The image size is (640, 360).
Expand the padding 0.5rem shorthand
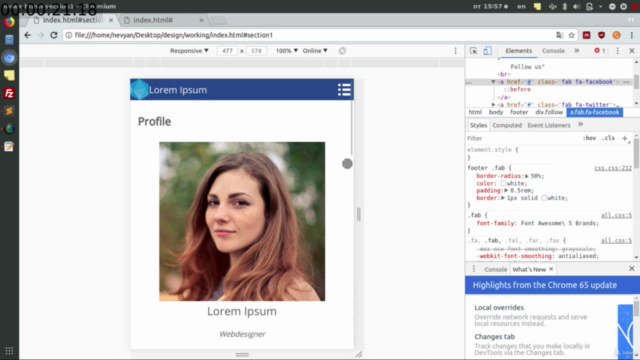506,191
